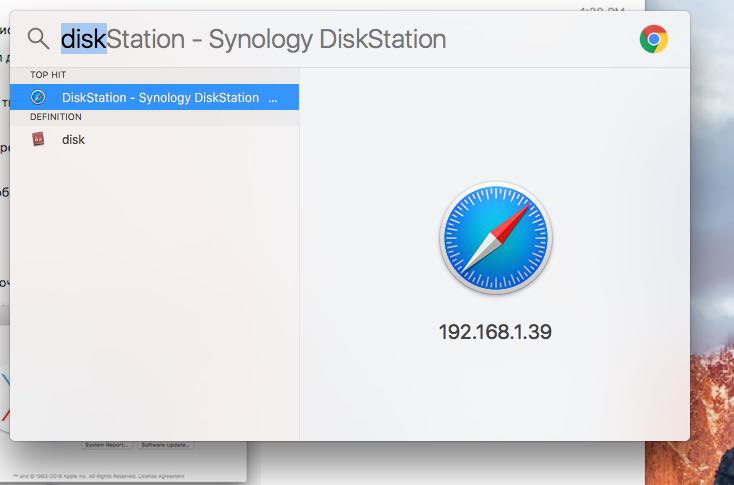Select the disk definition result
The height and width of the screenshot is (485, 734).
click(154, 140)
